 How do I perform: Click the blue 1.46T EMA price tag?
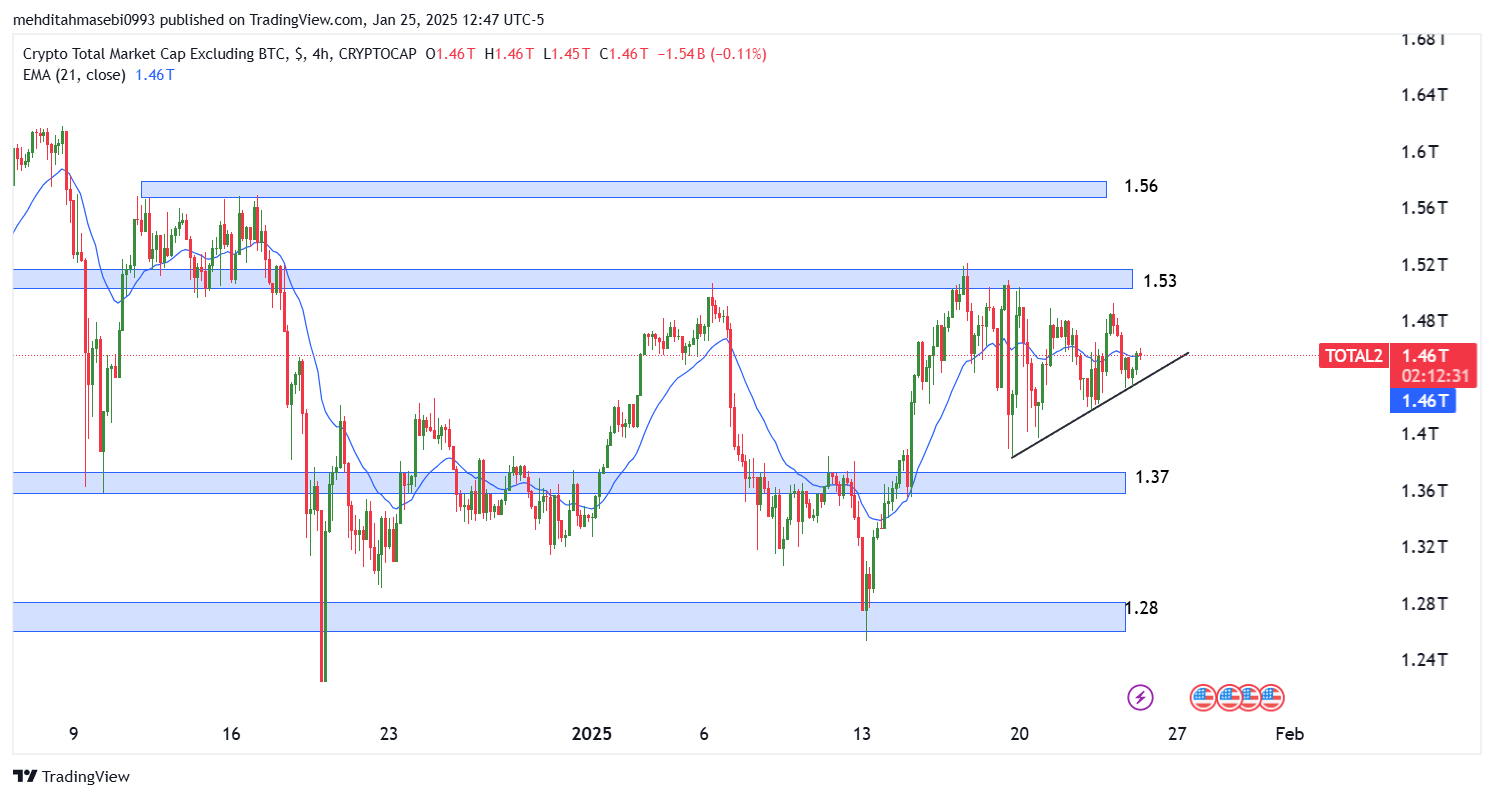point(1422,401)
